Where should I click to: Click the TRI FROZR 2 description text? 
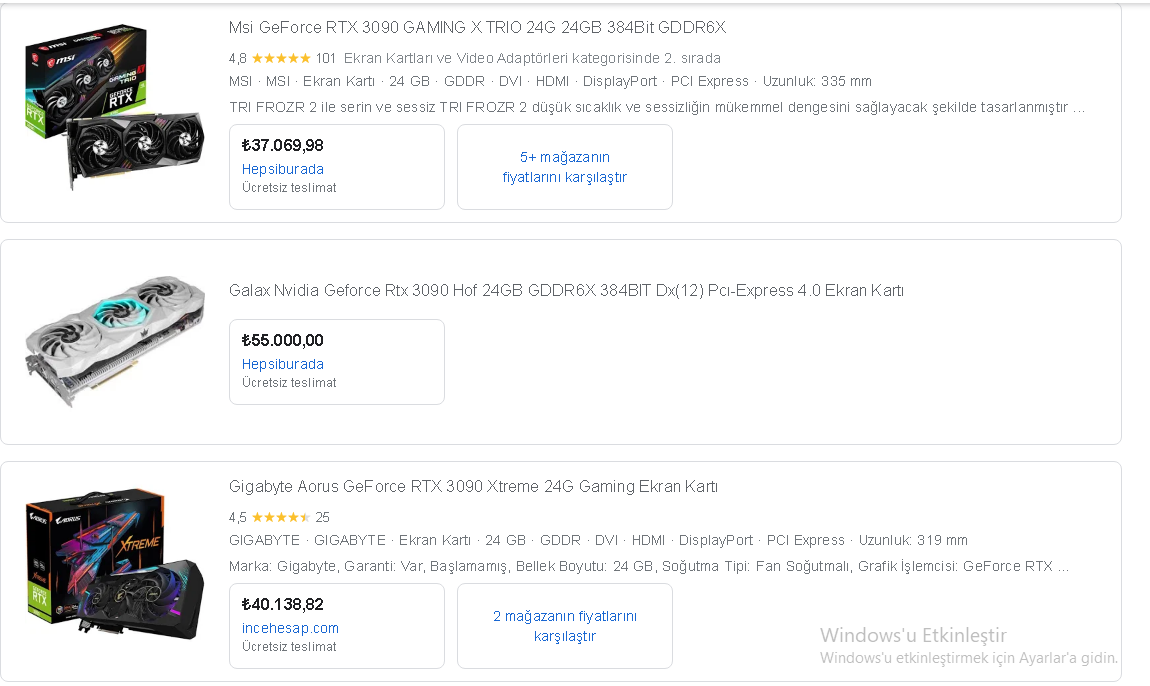click(656, 107)
